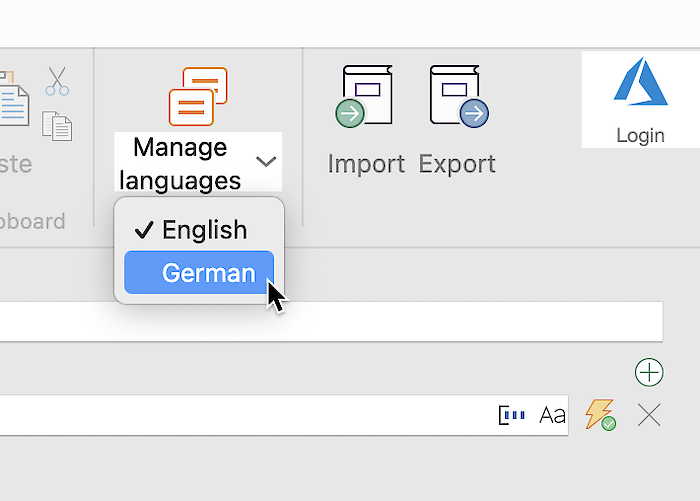Click the Import book icon
This screenshot has width=700, height=501.
tap(365, 96)
